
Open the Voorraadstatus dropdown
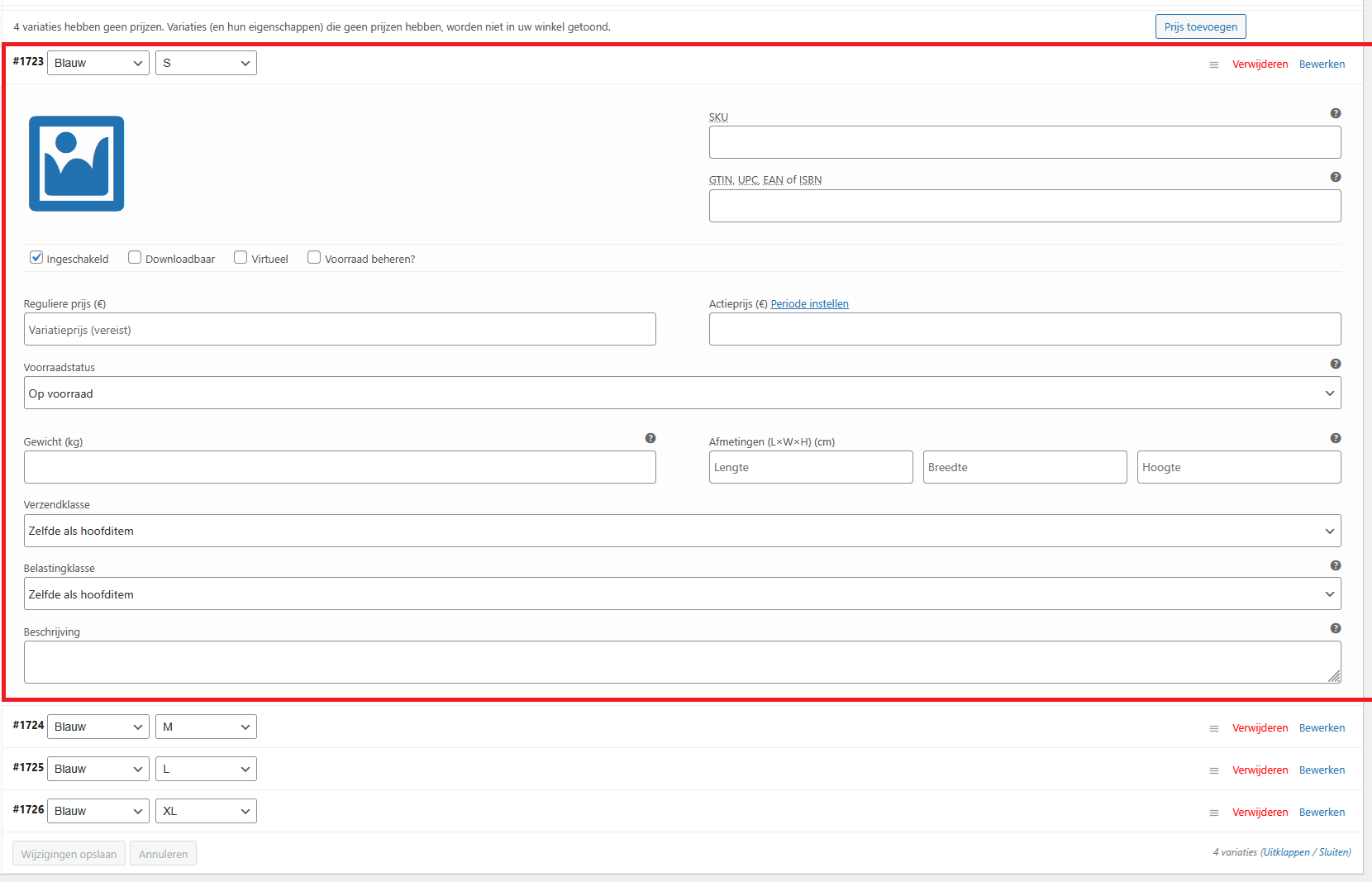[x=682, y=393]
